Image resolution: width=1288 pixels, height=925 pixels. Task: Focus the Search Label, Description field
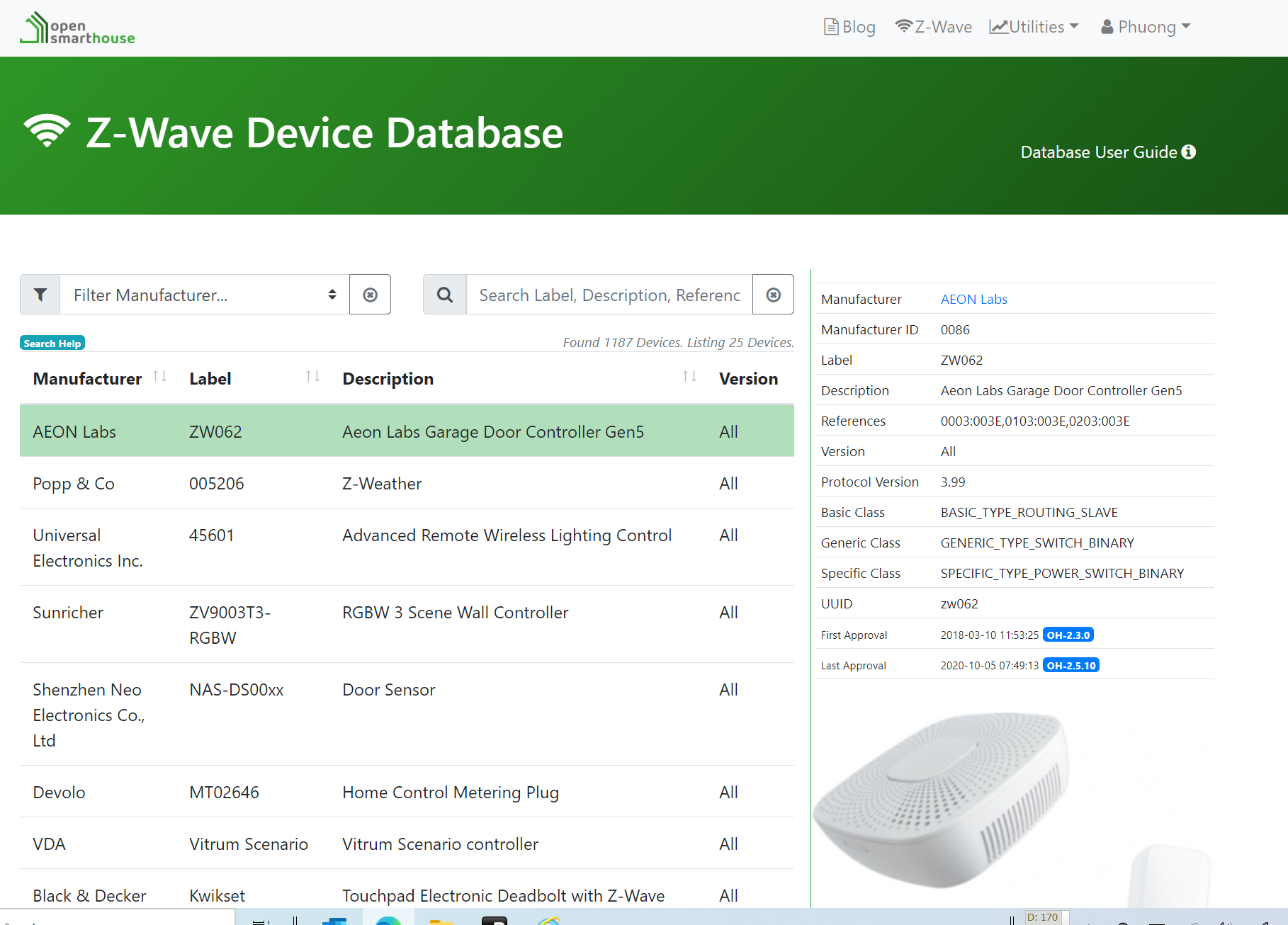click(609, 295)
